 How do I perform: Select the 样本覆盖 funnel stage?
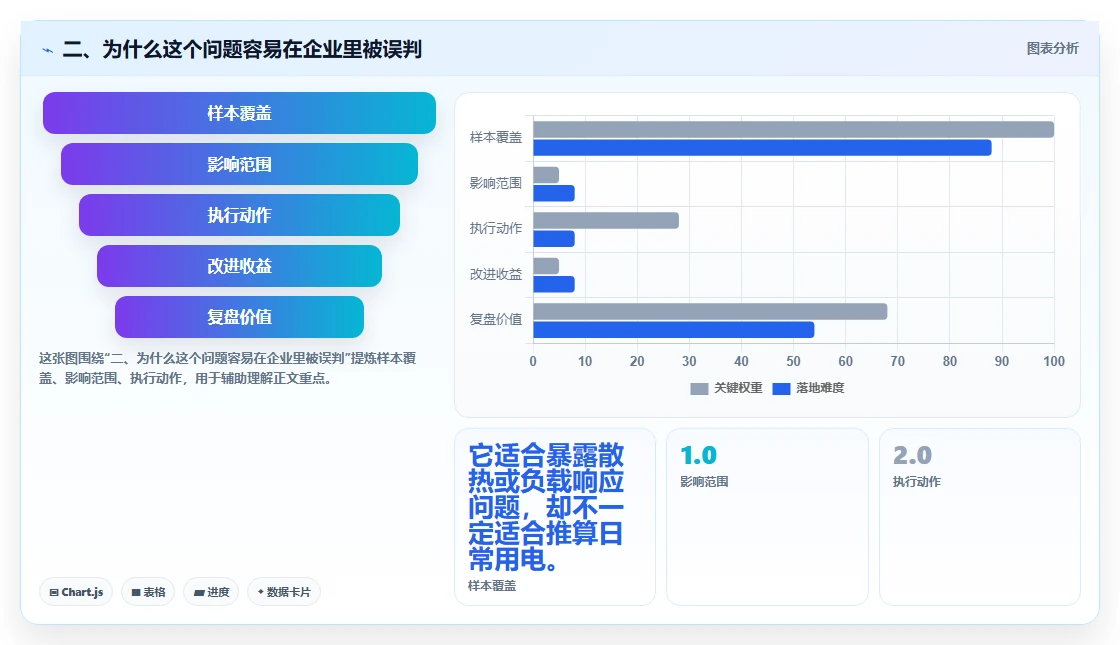239,113
